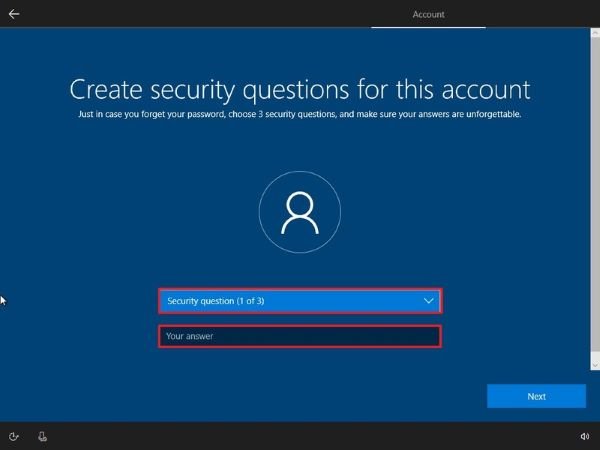600x450 pixels.
Task: Click the scrollbar down arrow
Action: pyautogui.click(x=595, y=365)
